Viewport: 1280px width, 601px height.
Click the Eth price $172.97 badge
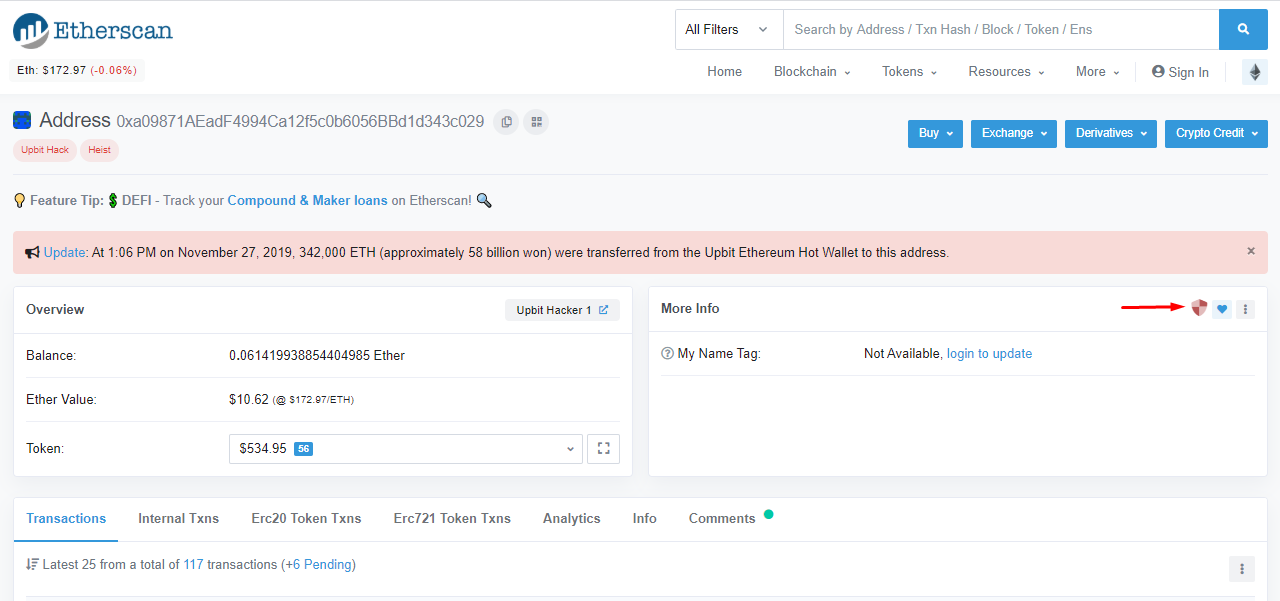pos(77,70)
